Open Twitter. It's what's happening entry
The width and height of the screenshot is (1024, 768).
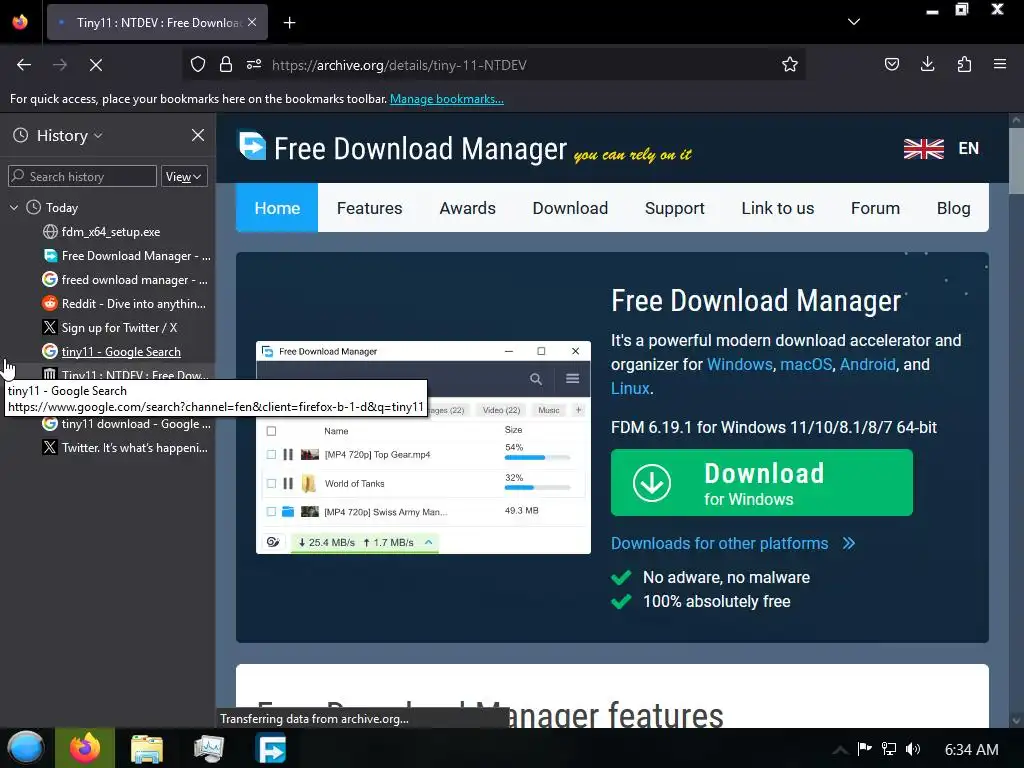tap(125, 448)
